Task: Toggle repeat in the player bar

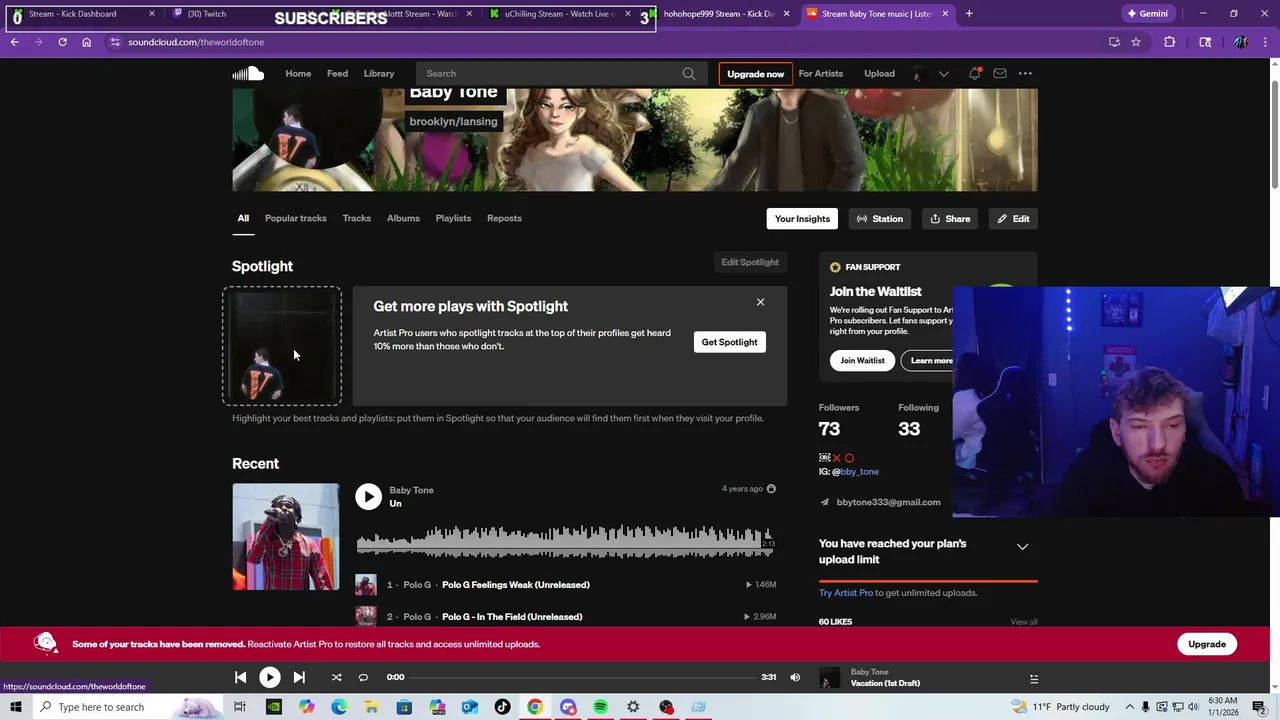Action: click(x=363, y=677)
